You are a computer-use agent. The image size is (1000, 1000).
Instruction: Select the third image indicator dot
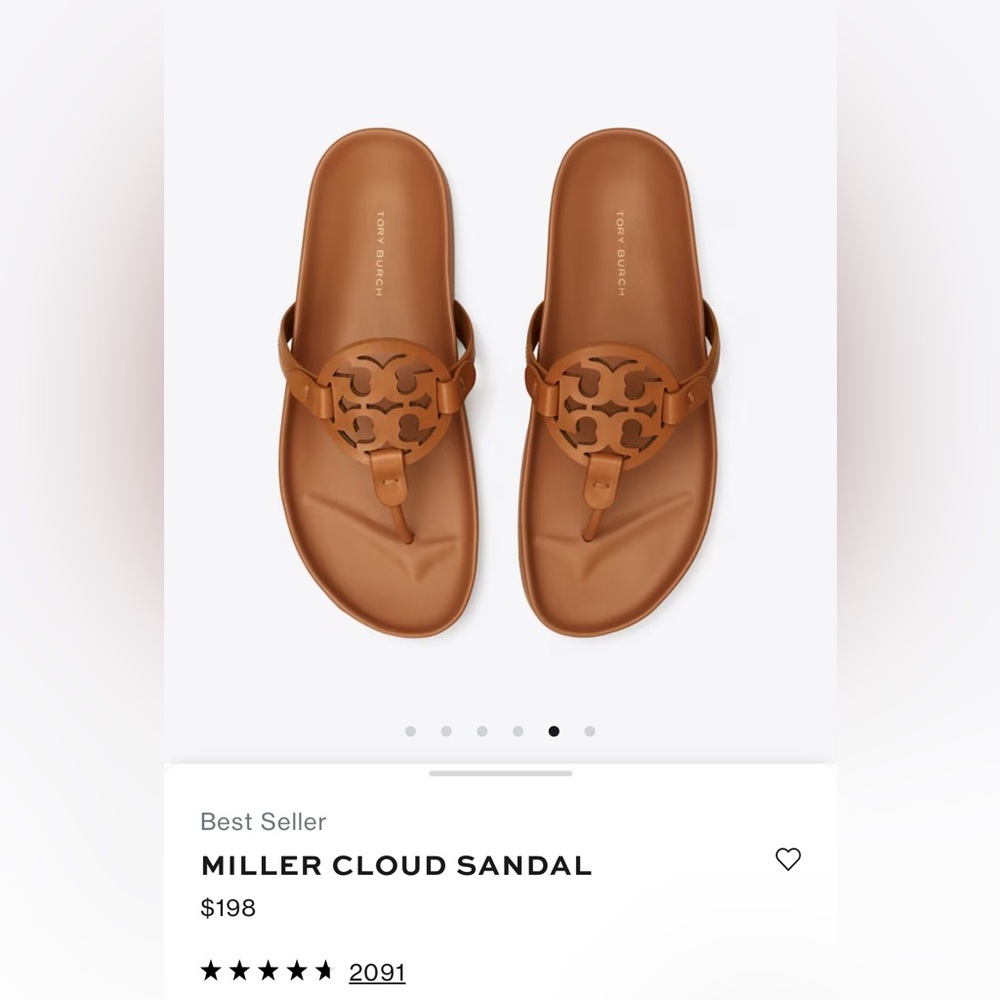coord(481,731)
